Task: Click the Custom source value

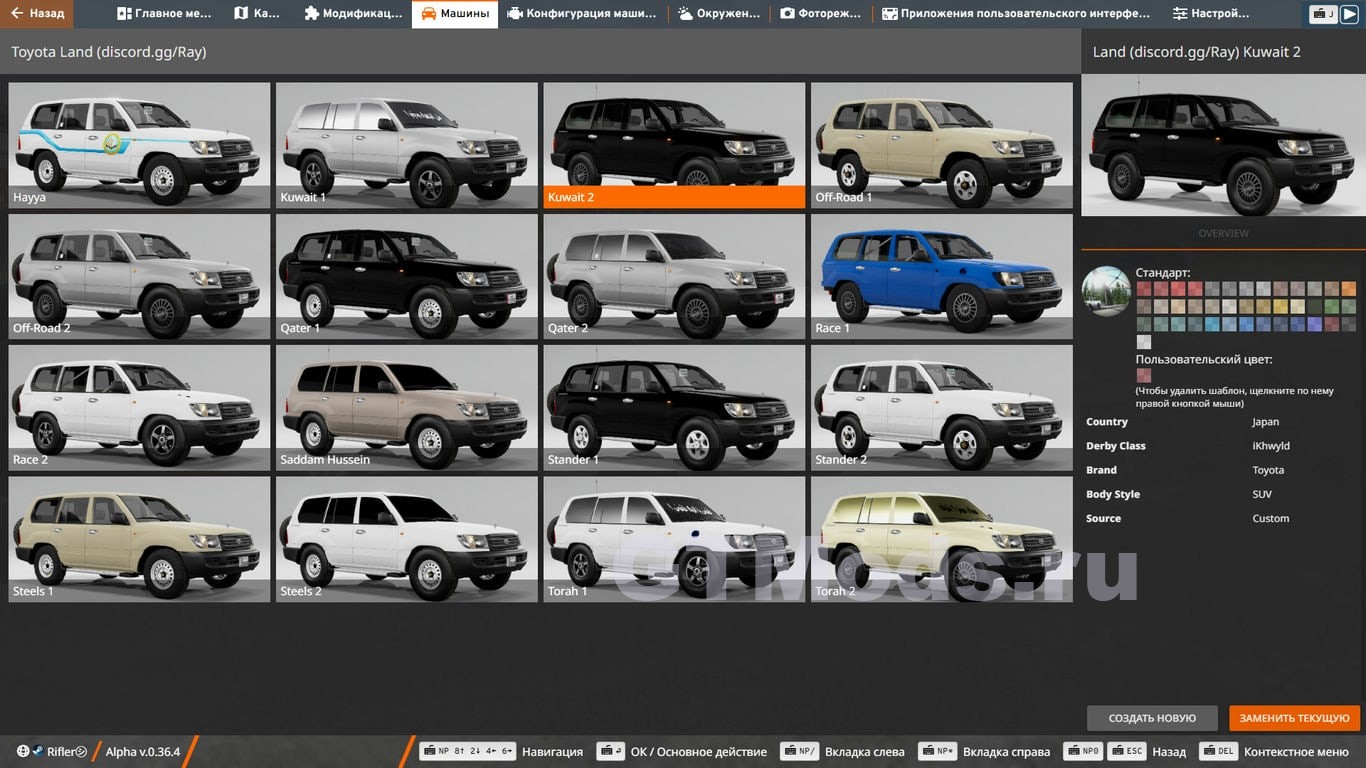Action: 1271,518
